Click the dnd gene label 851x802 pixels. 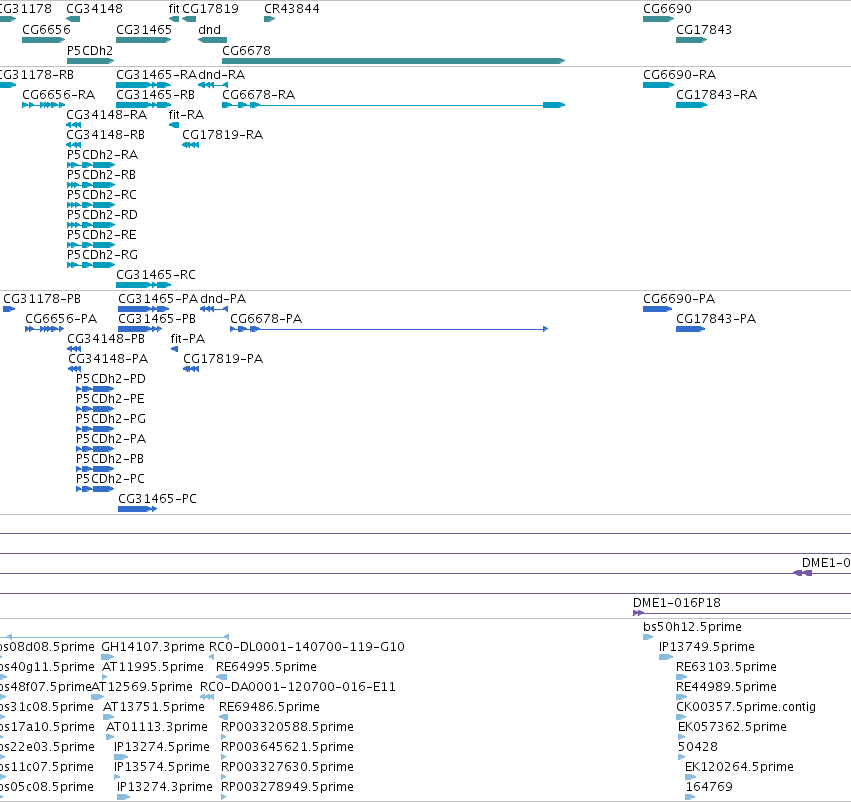[209, 29]
